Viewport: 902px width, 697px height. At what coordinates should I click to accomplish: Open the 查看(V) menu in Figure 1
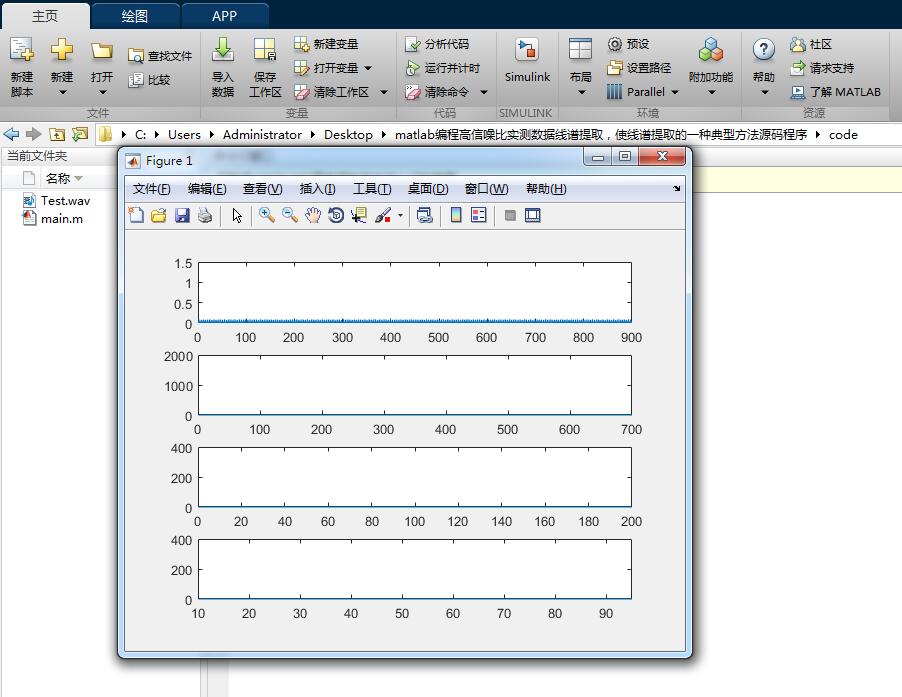coord(262,189)
